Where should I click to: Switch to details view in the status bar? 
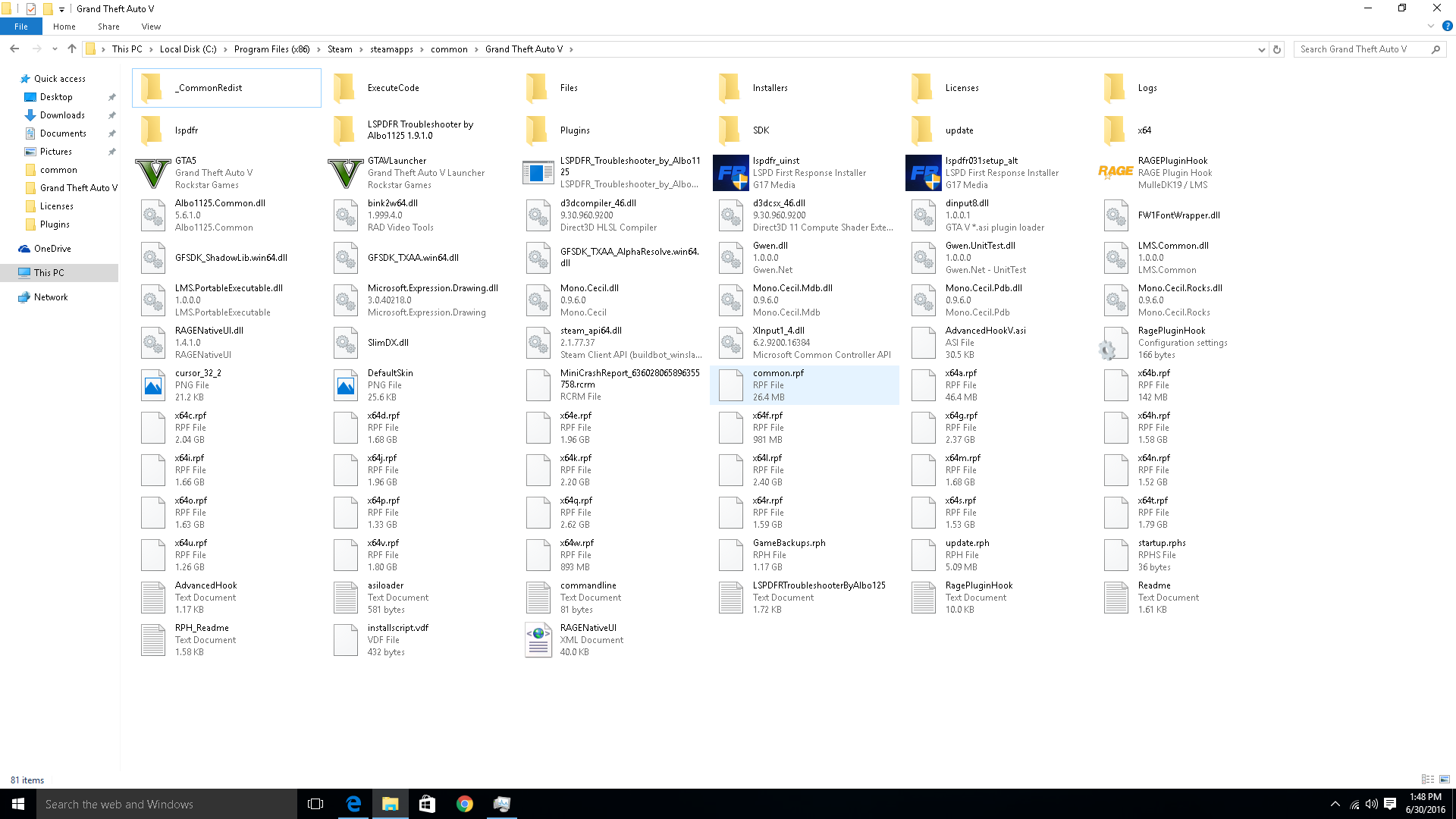click(1427, 780)
